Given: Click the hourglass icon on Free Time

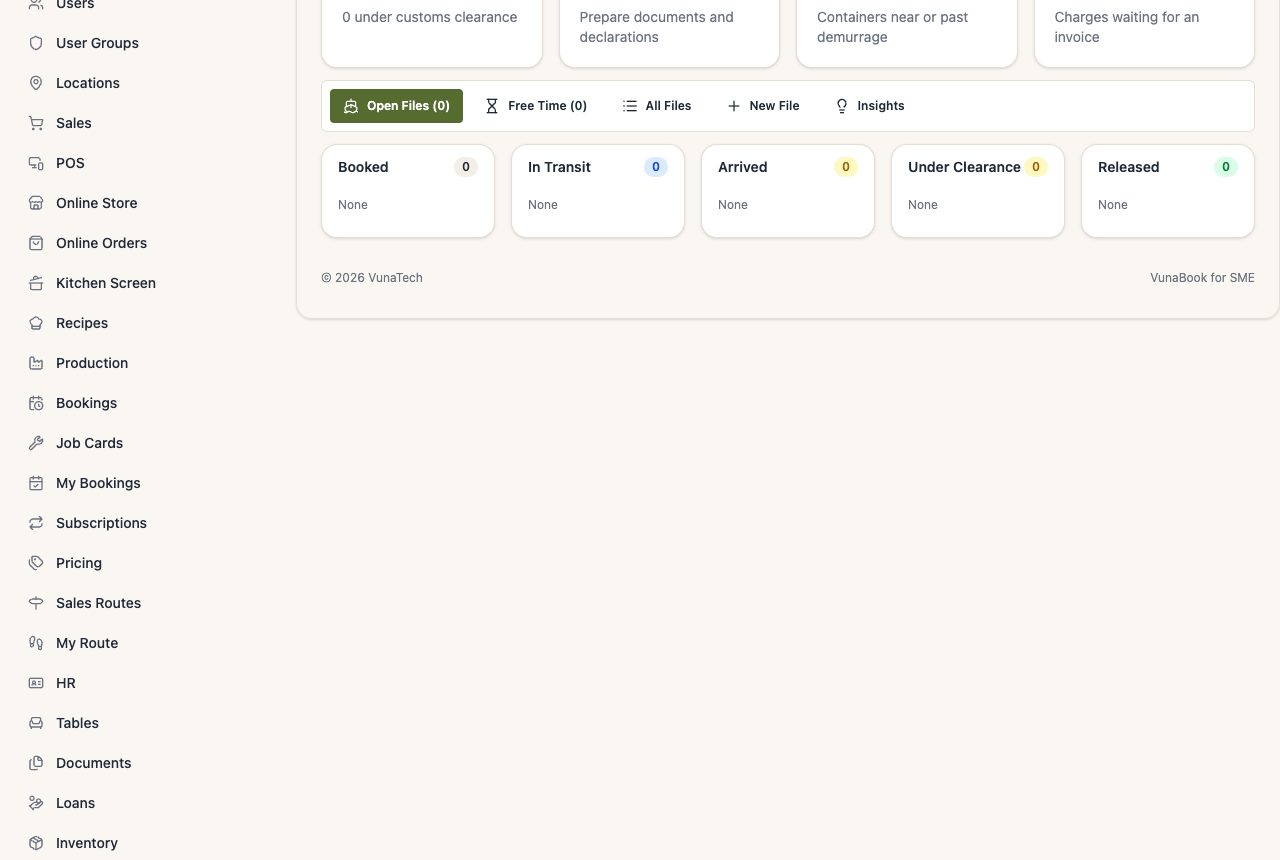Looking at the screenshot, I should (x=492, y=106).
